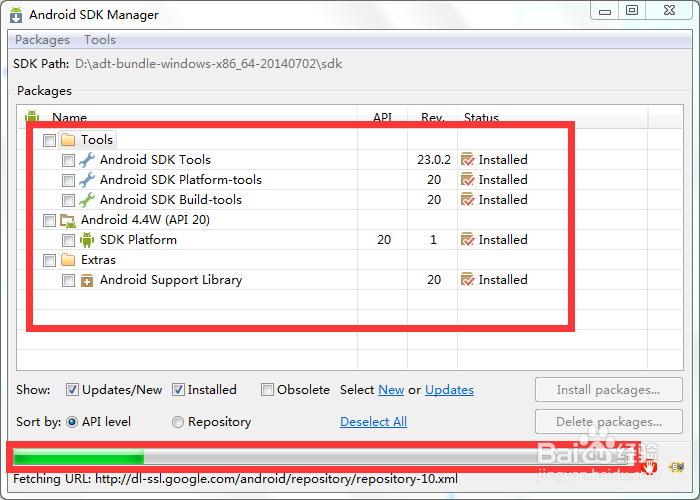The width and height of the screenshot is (700, 500).
Task: Click the Tools folder icon
Action: (68, 140)
